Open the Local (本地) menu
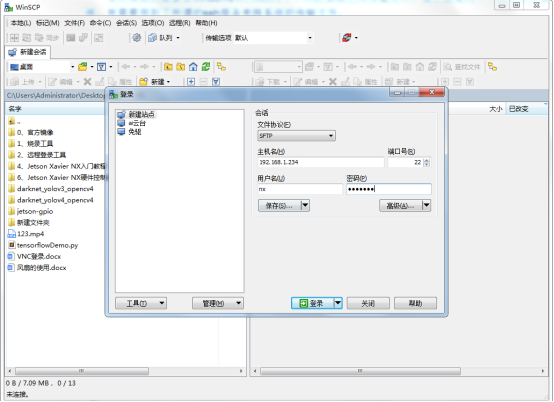The height and width of the screenshot is (402, 554). tap(20, 23)
